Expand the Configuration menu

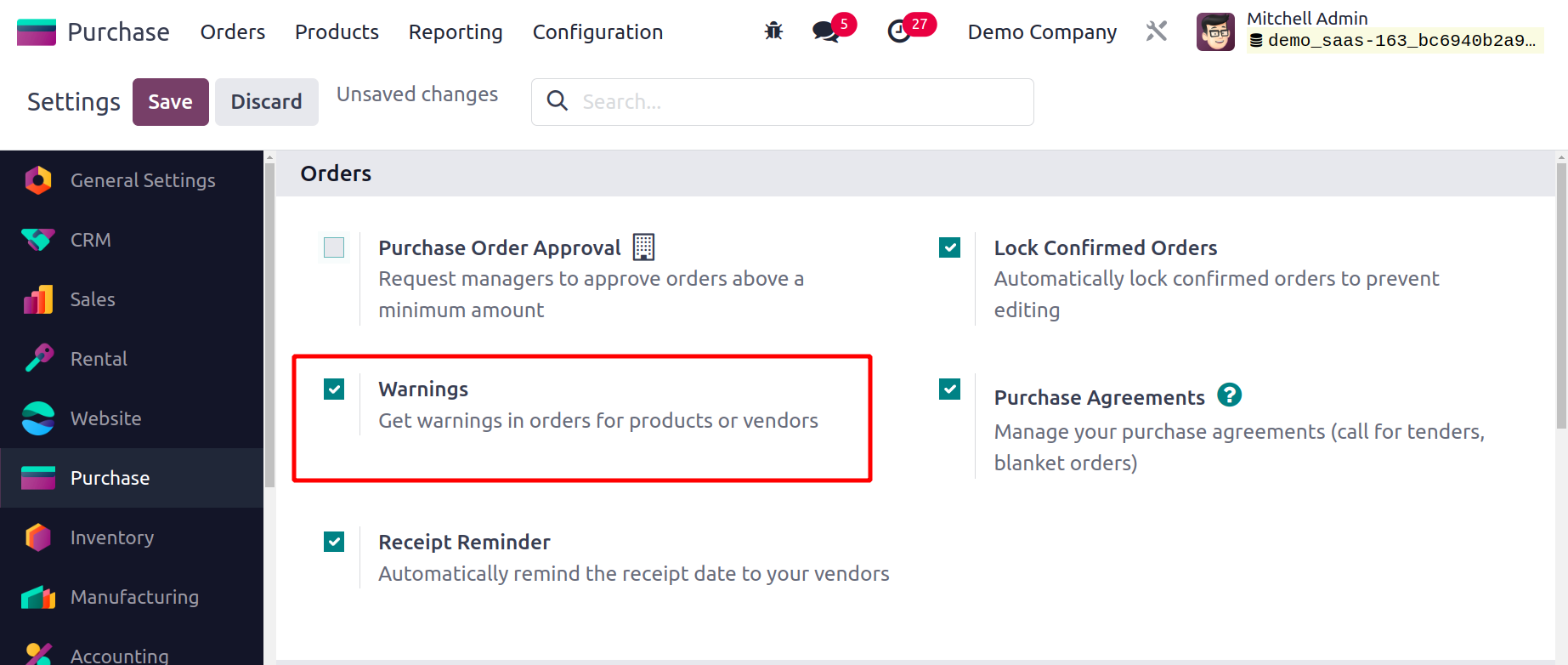pos(597,32)
